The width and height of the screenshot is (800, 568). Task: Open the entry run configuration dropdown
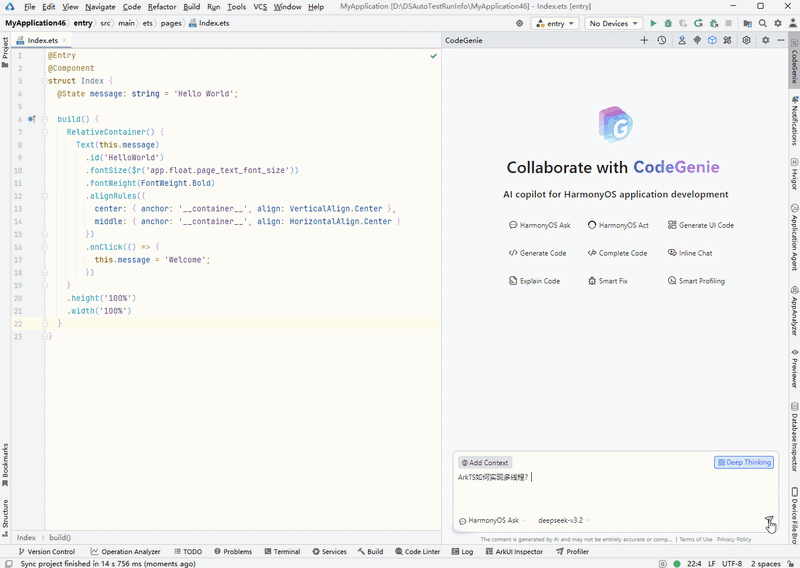tap(554, 23)
